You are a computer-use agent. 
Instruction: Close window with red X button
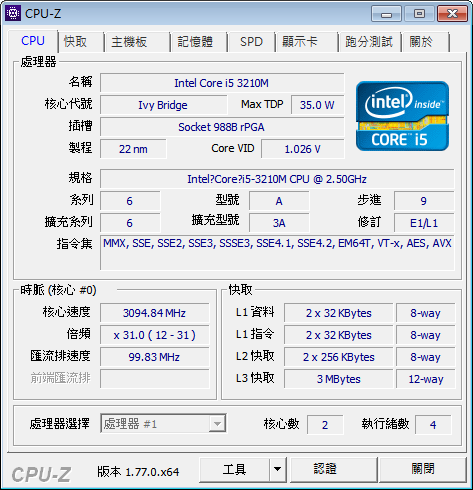[452, 14]
